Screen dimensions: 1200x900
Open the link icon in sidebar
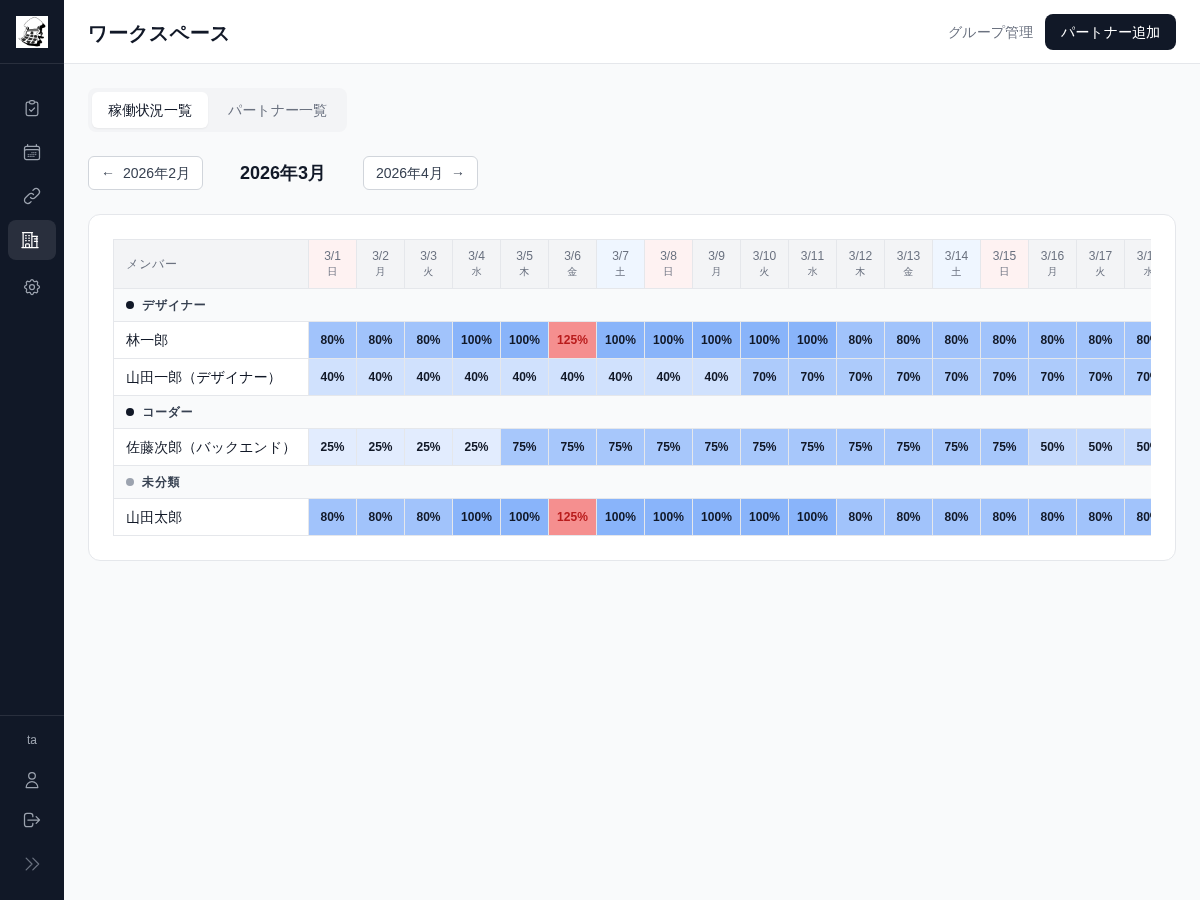tap(32, 196)
